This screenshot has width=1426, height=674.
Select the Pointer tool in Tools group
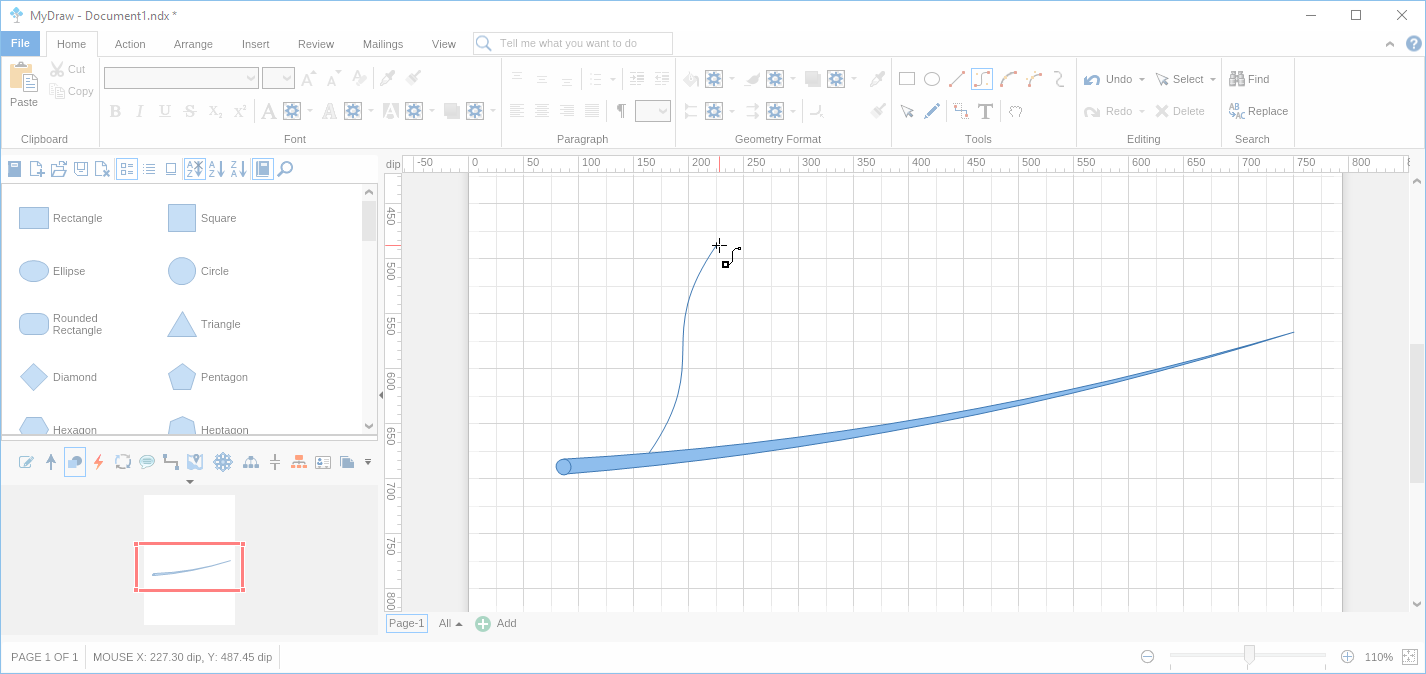coord(907,111)
